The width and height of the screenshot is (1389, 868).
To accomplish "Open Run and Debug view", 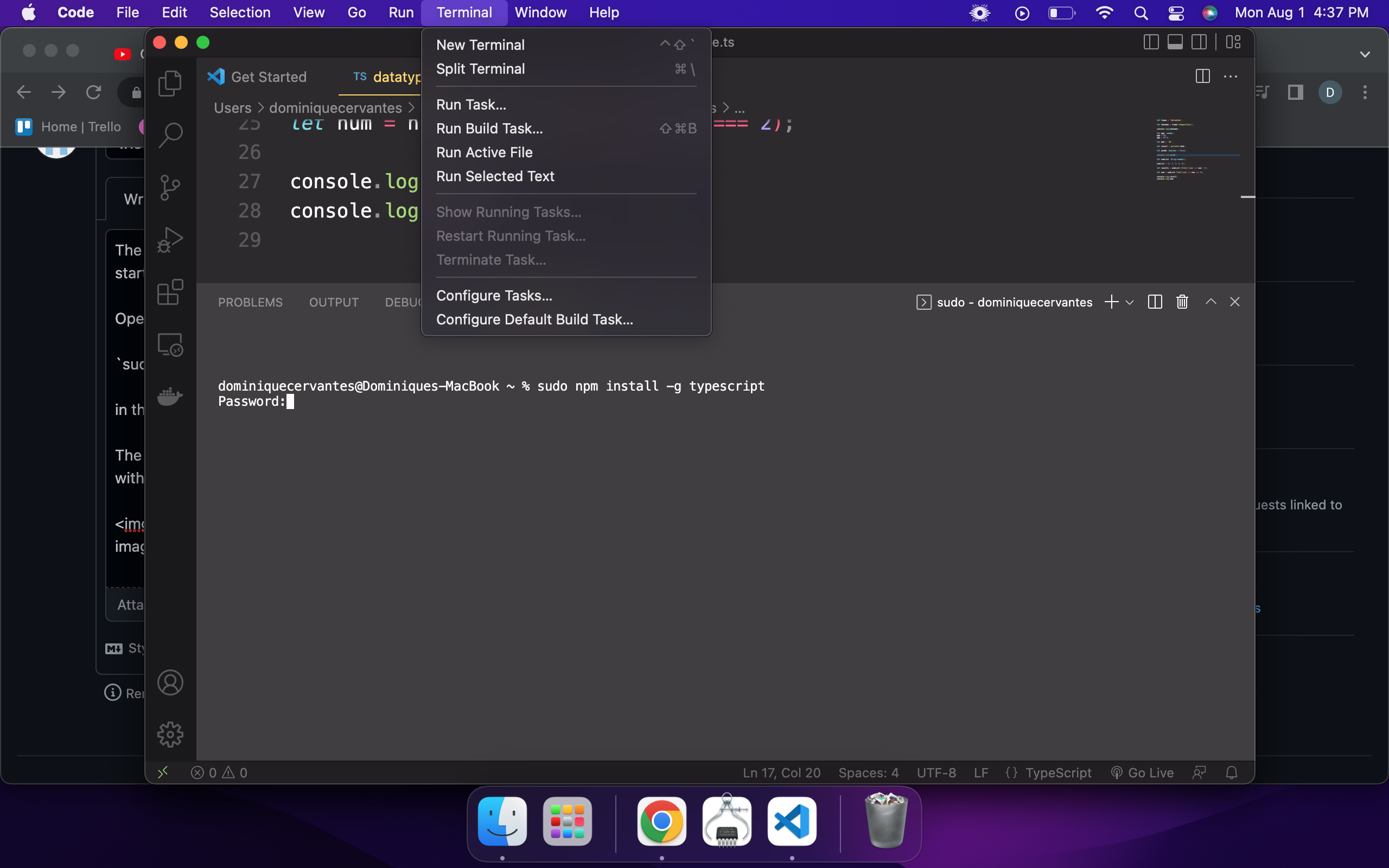I will [x=170, y=239].
